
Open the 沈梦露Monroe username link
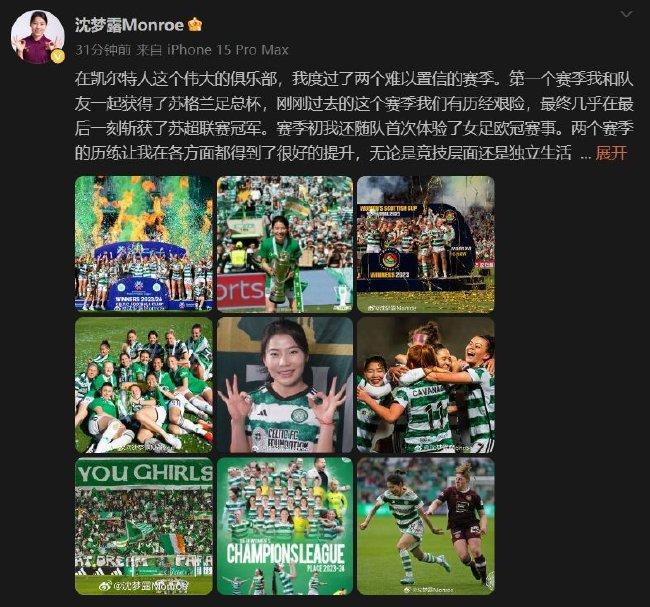tap(129, 25)
